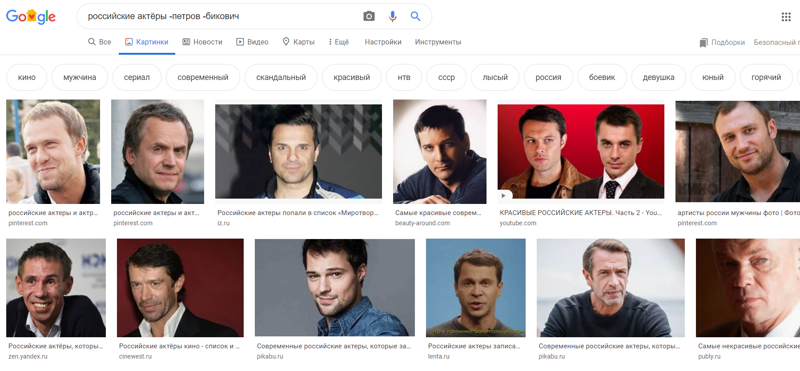The height and width of the screenshot is (371, 800).
Task: Open the pikabu.ru denim shirt image
Action: [335, 287]
